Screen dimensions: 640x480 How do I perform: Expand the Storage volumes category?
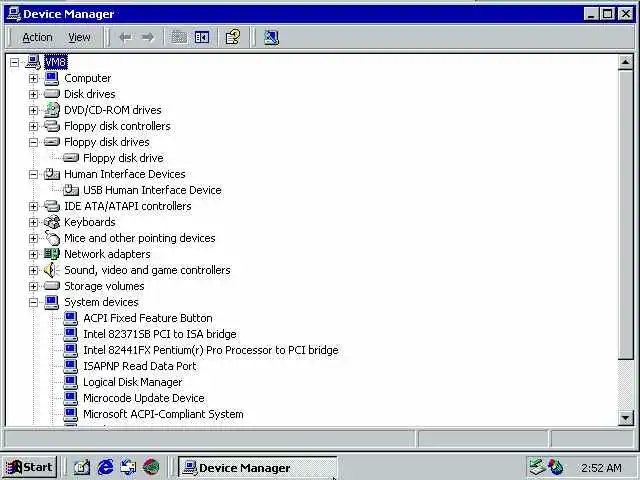pyautogui.click(x=33, y=286)
